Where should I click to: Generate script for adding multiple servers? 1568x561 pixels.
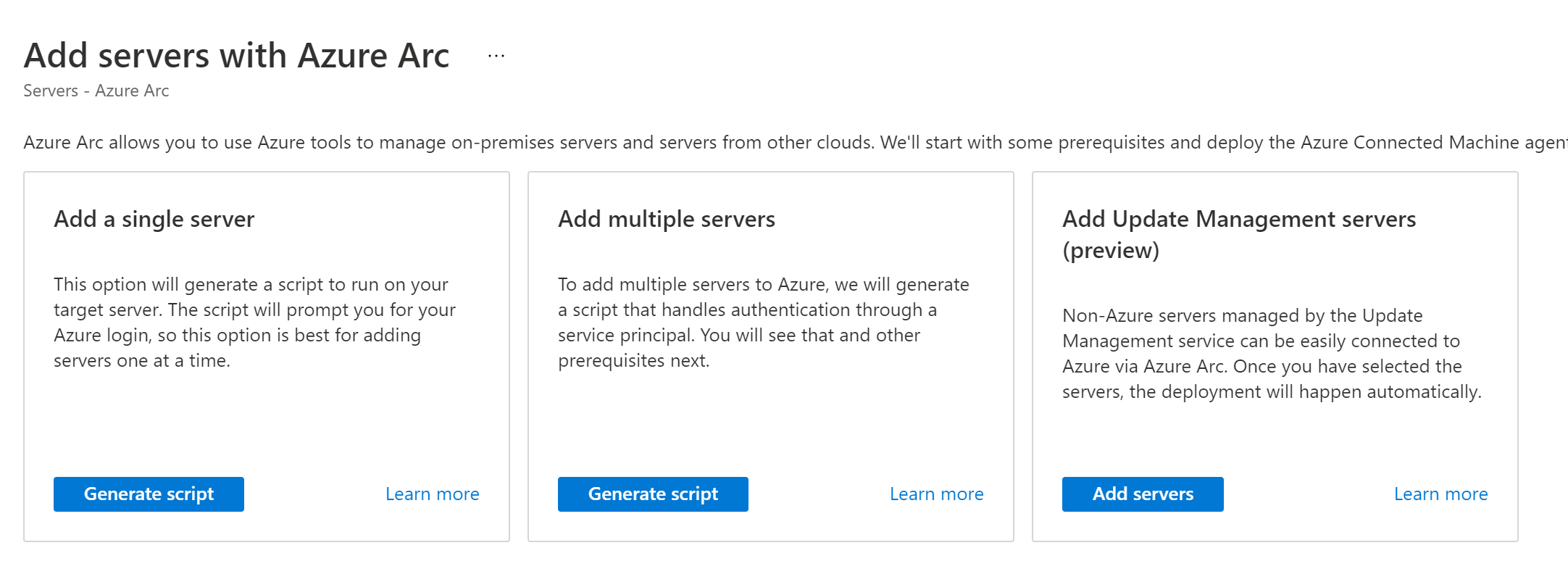point(653,494)
